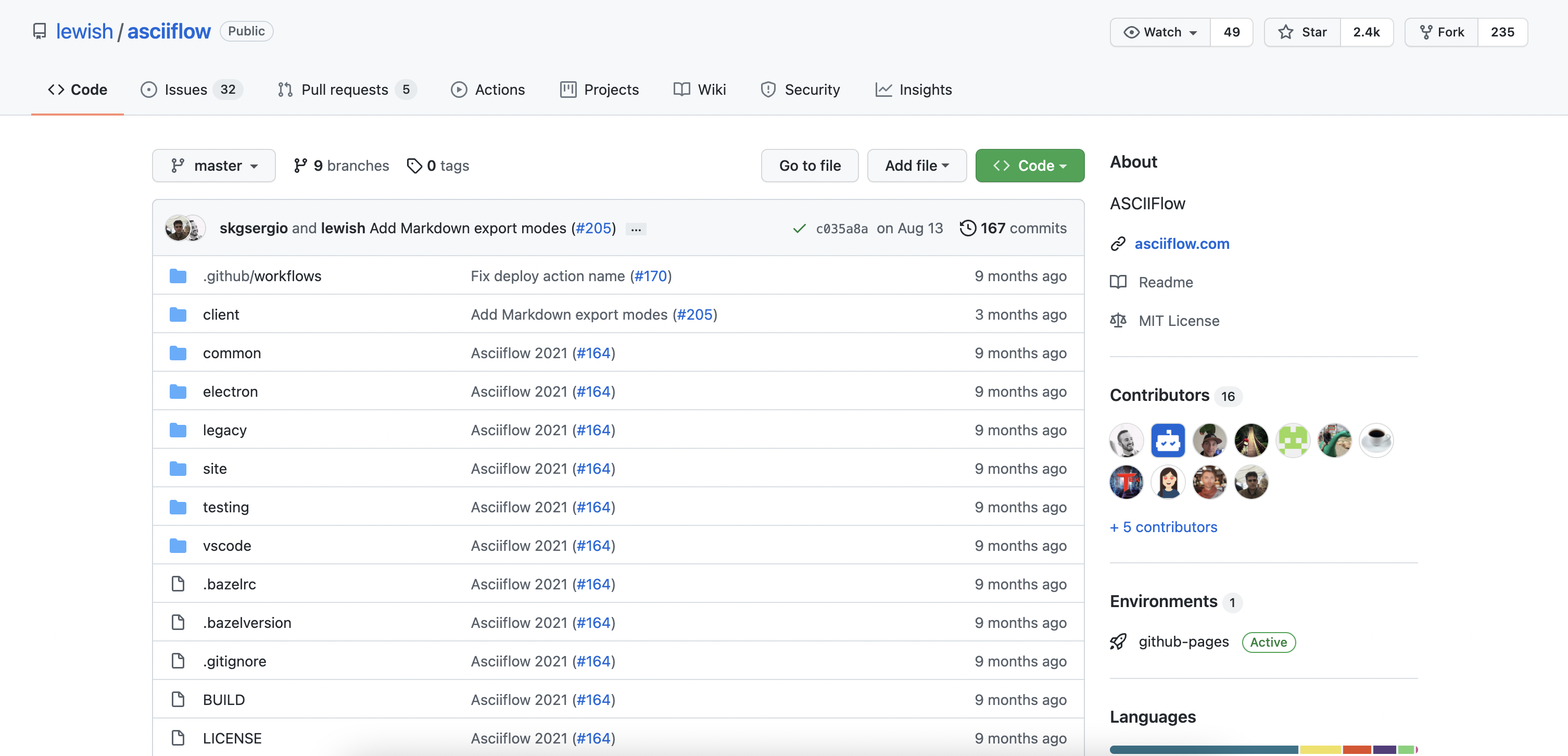Toggle Watch on this repository
Image resolution: width=1568 pixels, height=756 pixels.
1160,32
